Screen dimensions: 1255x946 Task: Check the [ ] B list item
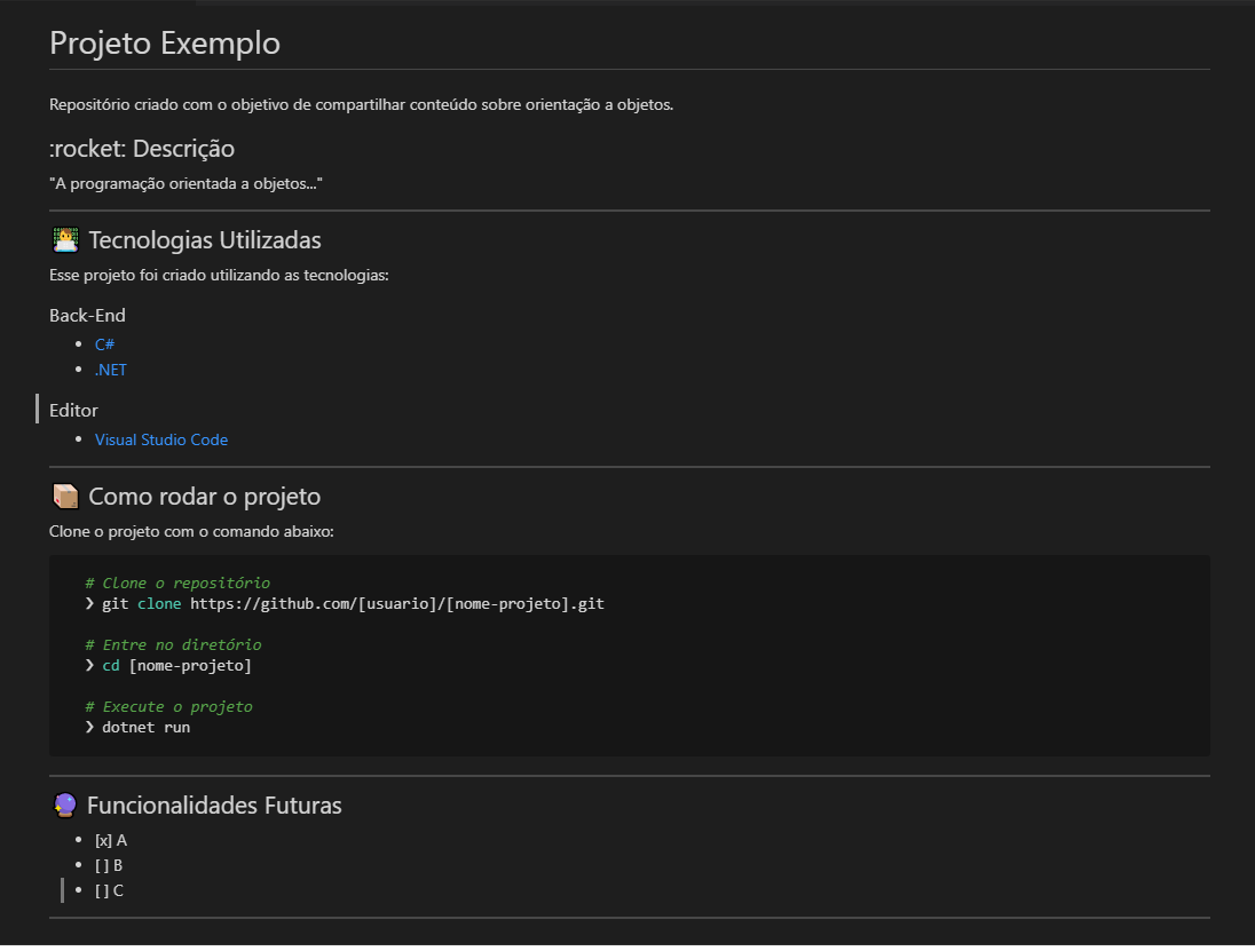[108, 865]
